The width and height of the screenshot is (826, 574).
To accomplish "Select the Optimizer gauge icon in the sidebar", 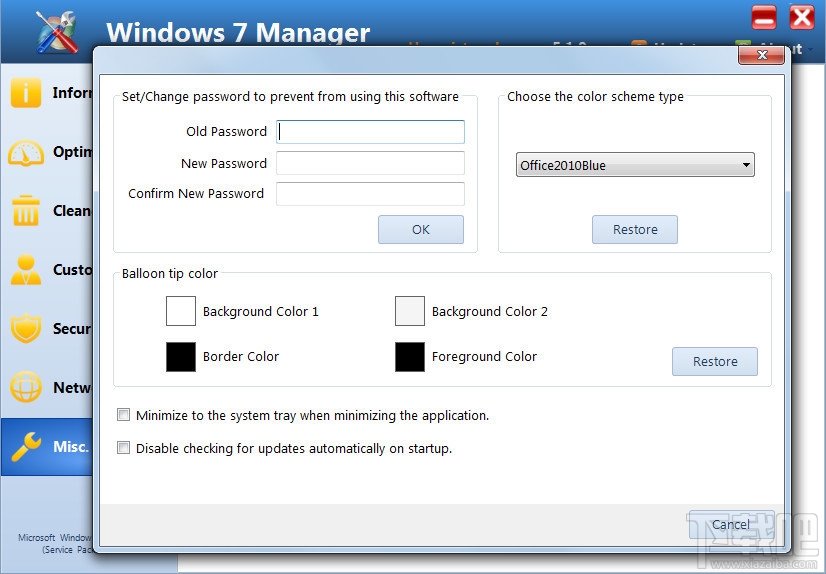I will (26, 153).
